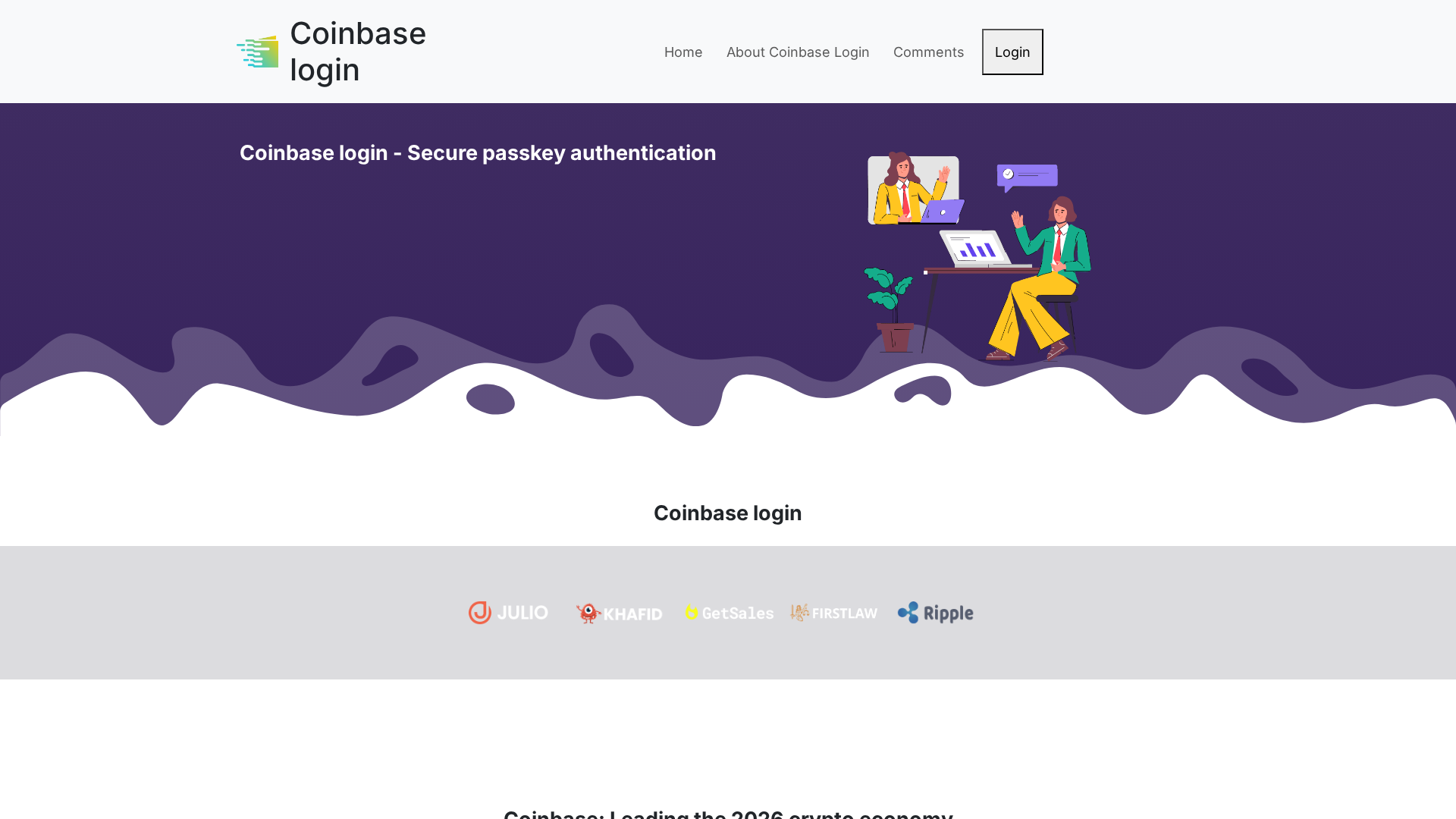Viewport: 1456px width, 819px height.
Task: Open the About Coinbase Login page
Action: coord(798,52)
